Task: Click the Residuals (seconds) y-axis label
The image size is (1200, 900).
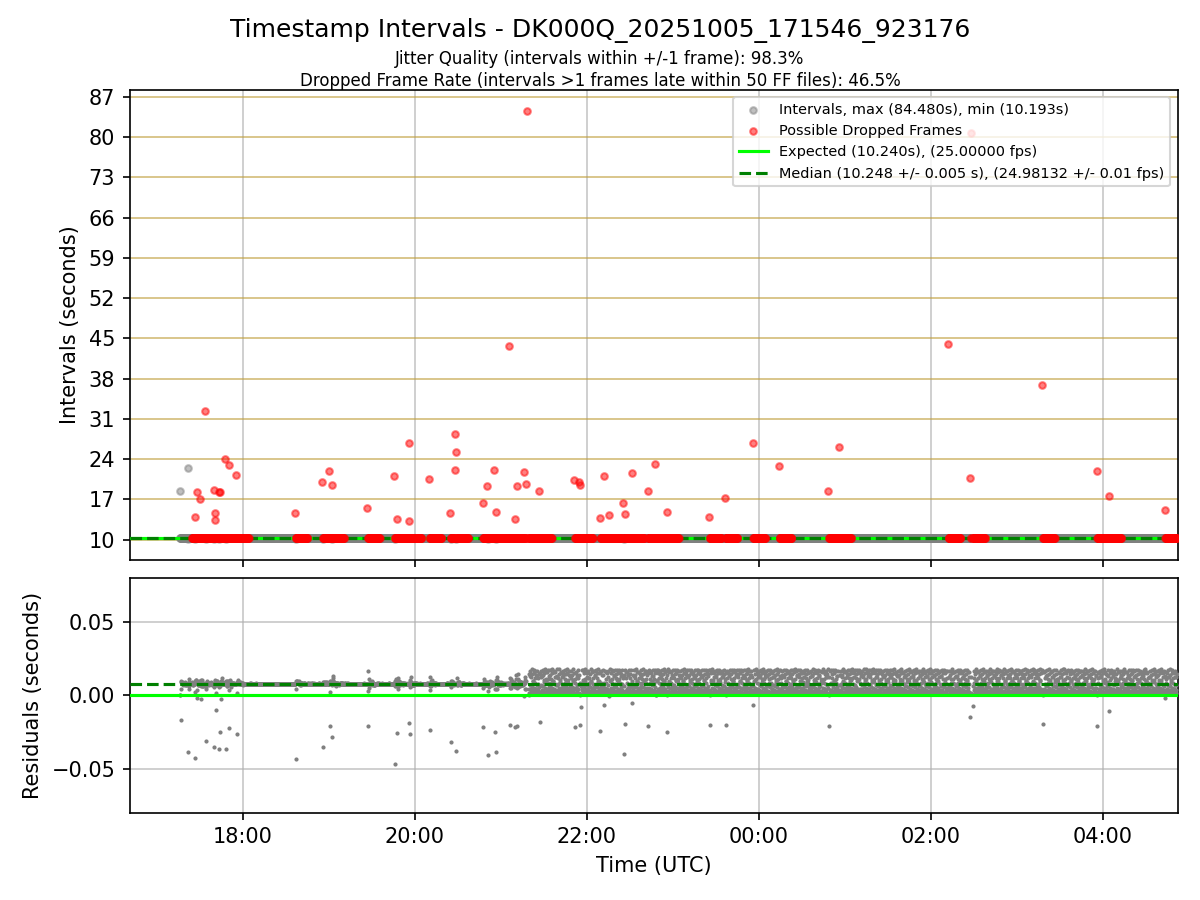Action: 32,696
